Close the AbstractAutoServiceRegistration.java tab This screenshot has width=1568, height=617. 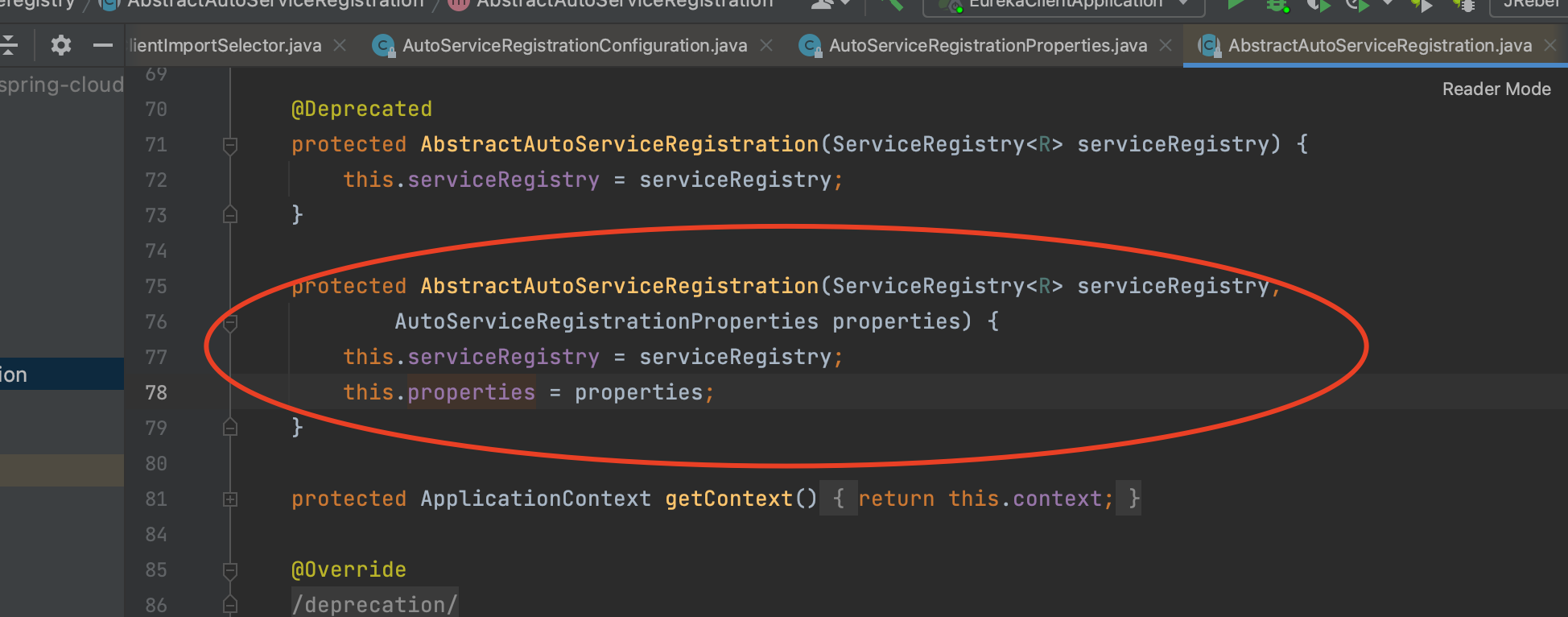click(1550, 45)
